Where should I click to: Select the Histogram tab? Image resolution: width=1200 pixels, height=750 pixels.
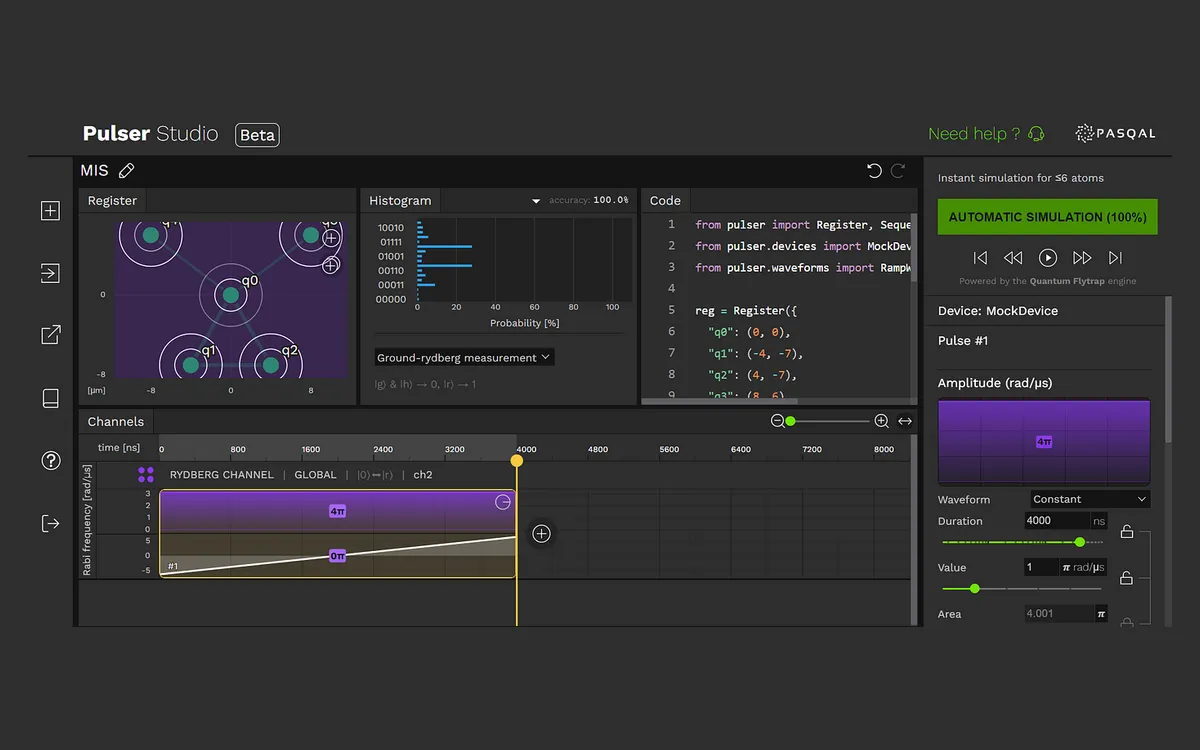[x=400, y=200]
